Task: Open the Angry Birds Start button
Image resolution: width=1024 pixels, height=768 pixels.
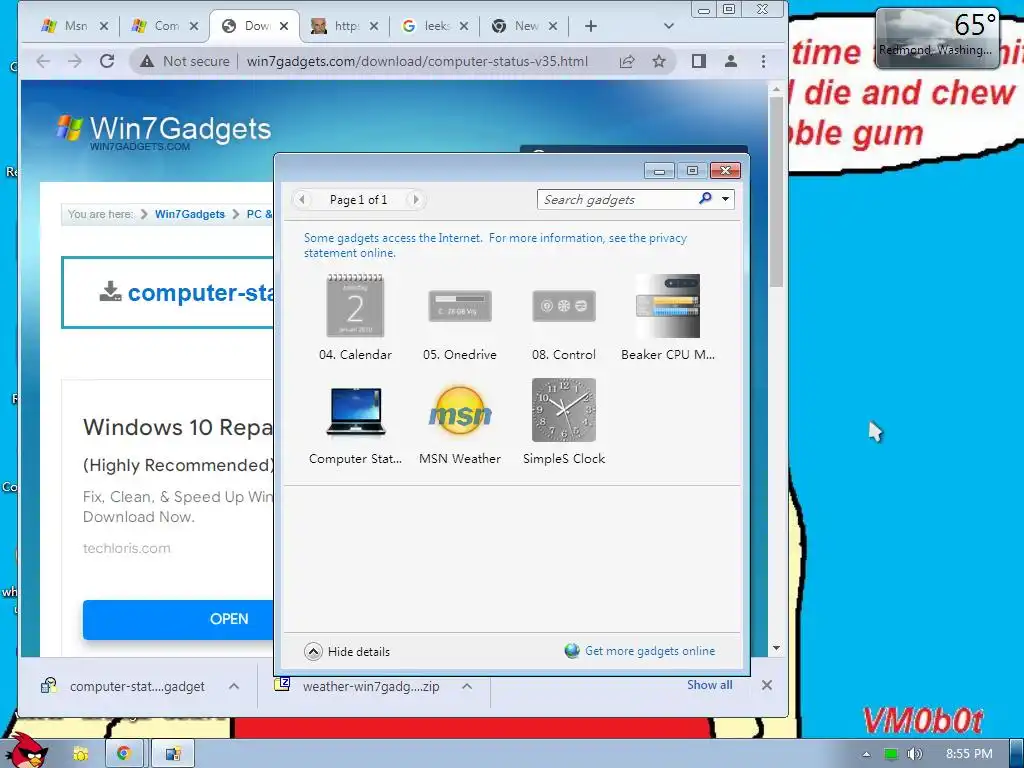Action: pyautogui.click(x=26, y=751)
